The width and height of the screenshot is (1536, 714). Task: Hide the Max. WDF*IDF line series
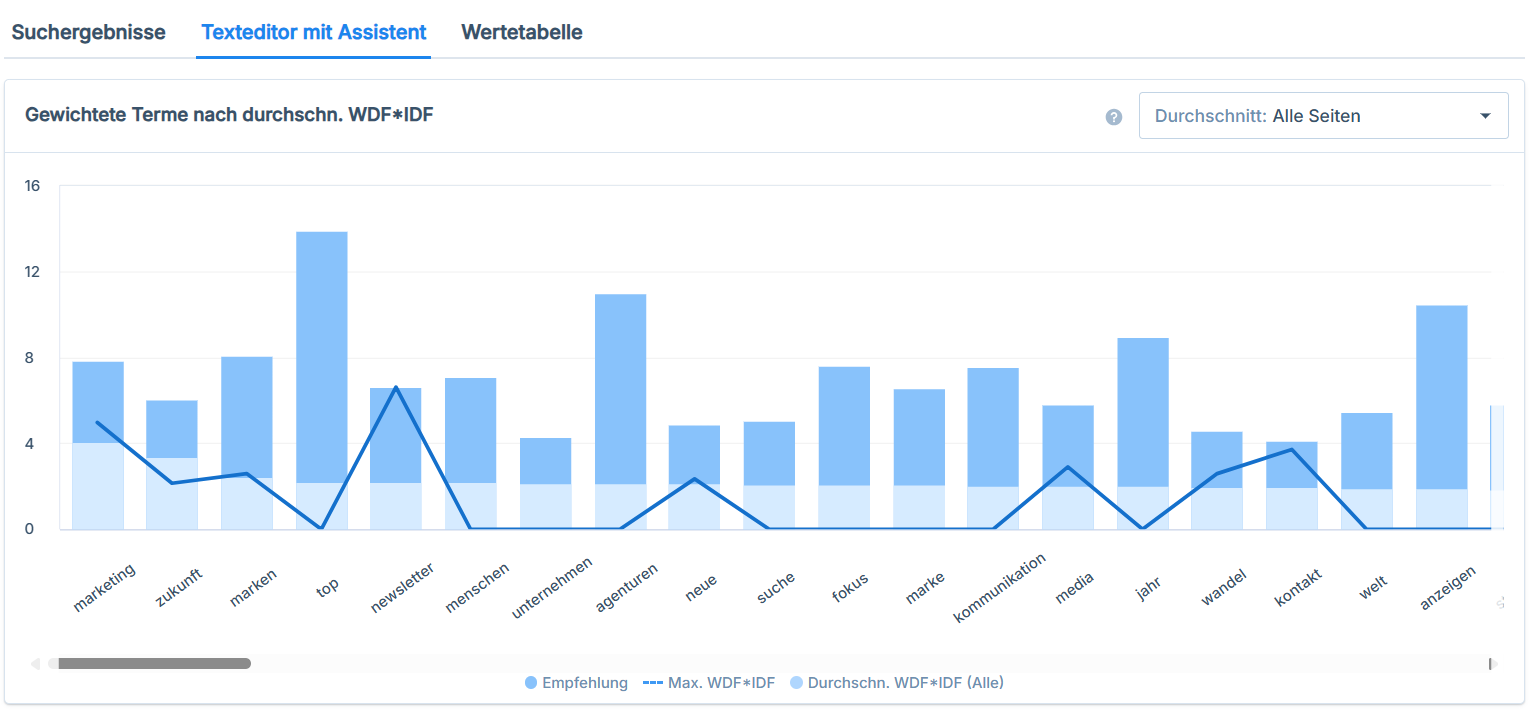coord(709,683)
